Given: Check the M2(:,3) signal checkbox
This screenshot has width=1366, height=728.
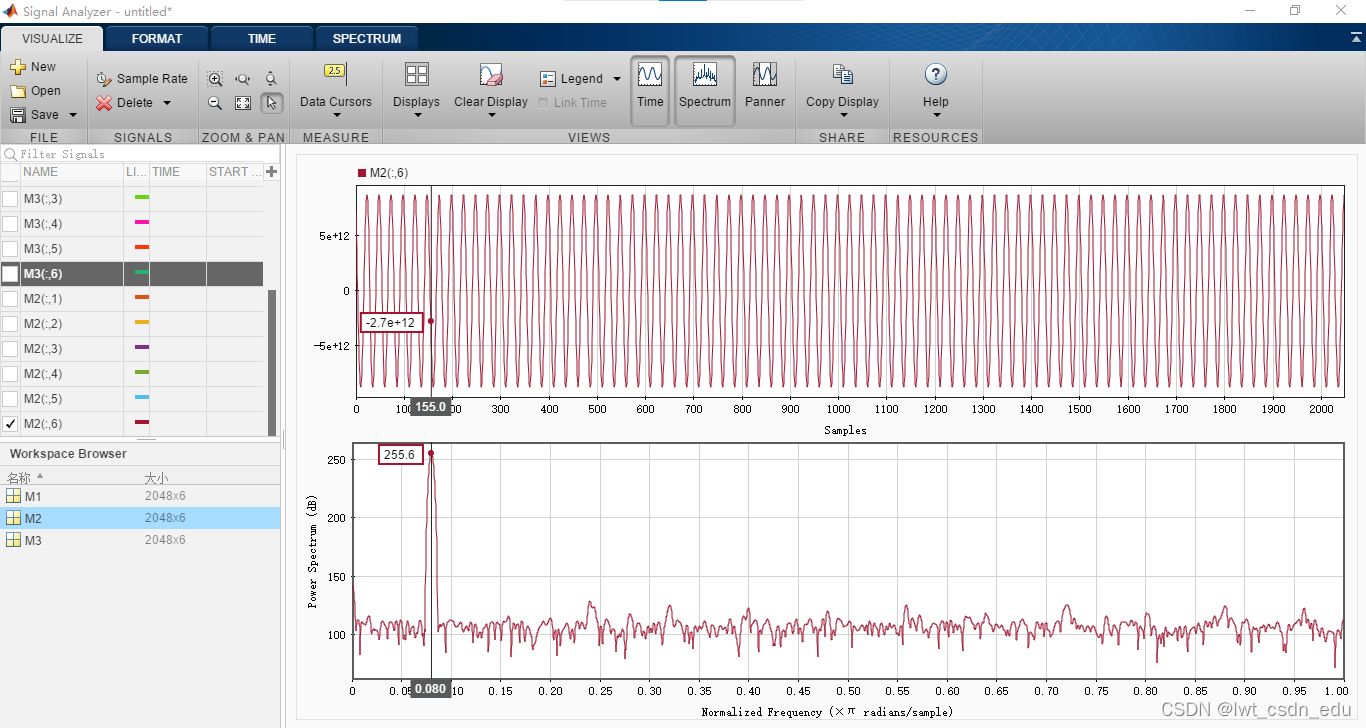Looking at the screenshot, I should 10,349.
